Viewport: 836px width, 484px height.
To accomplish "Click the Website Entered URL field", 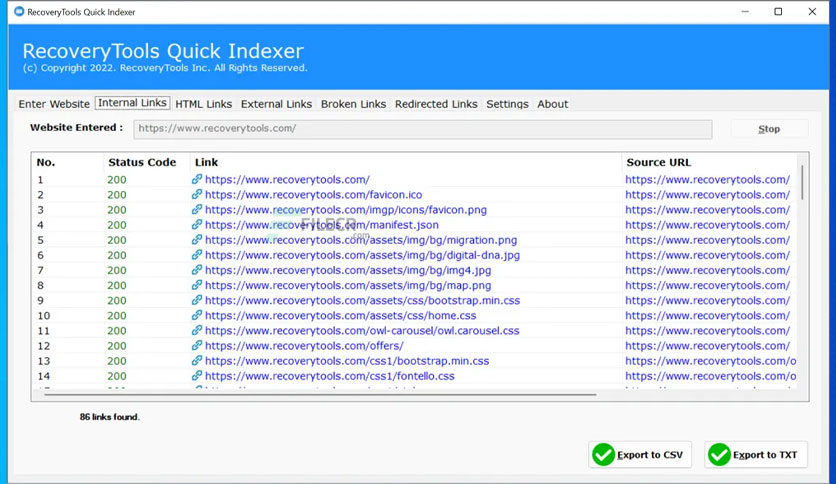I will click(423, 129).
